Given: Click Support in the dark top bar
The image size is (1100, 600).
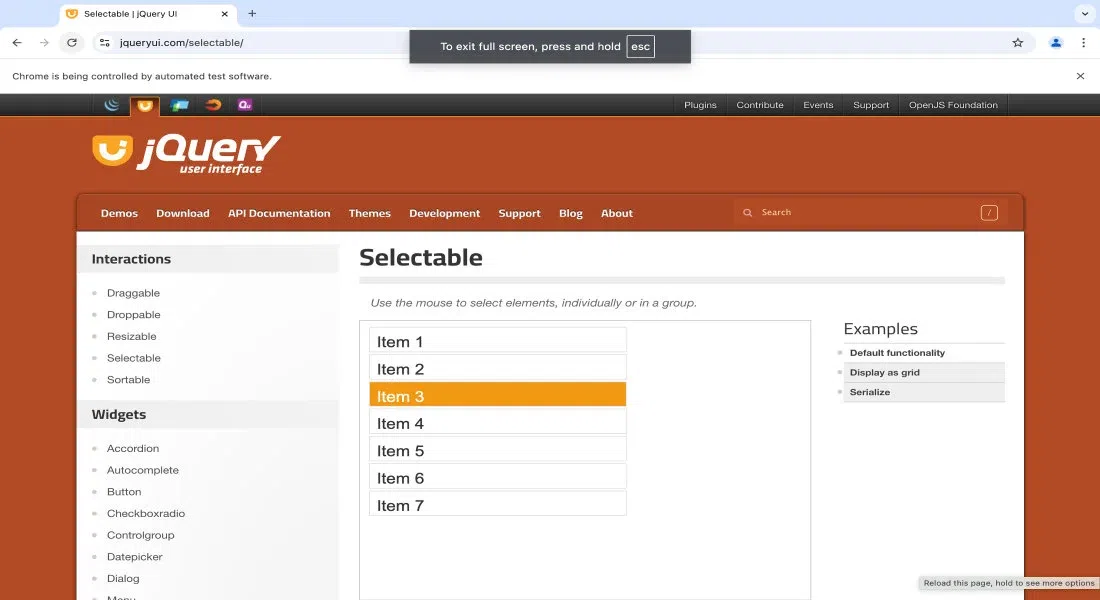Looking at the screenshot, I should pos(871,105).
